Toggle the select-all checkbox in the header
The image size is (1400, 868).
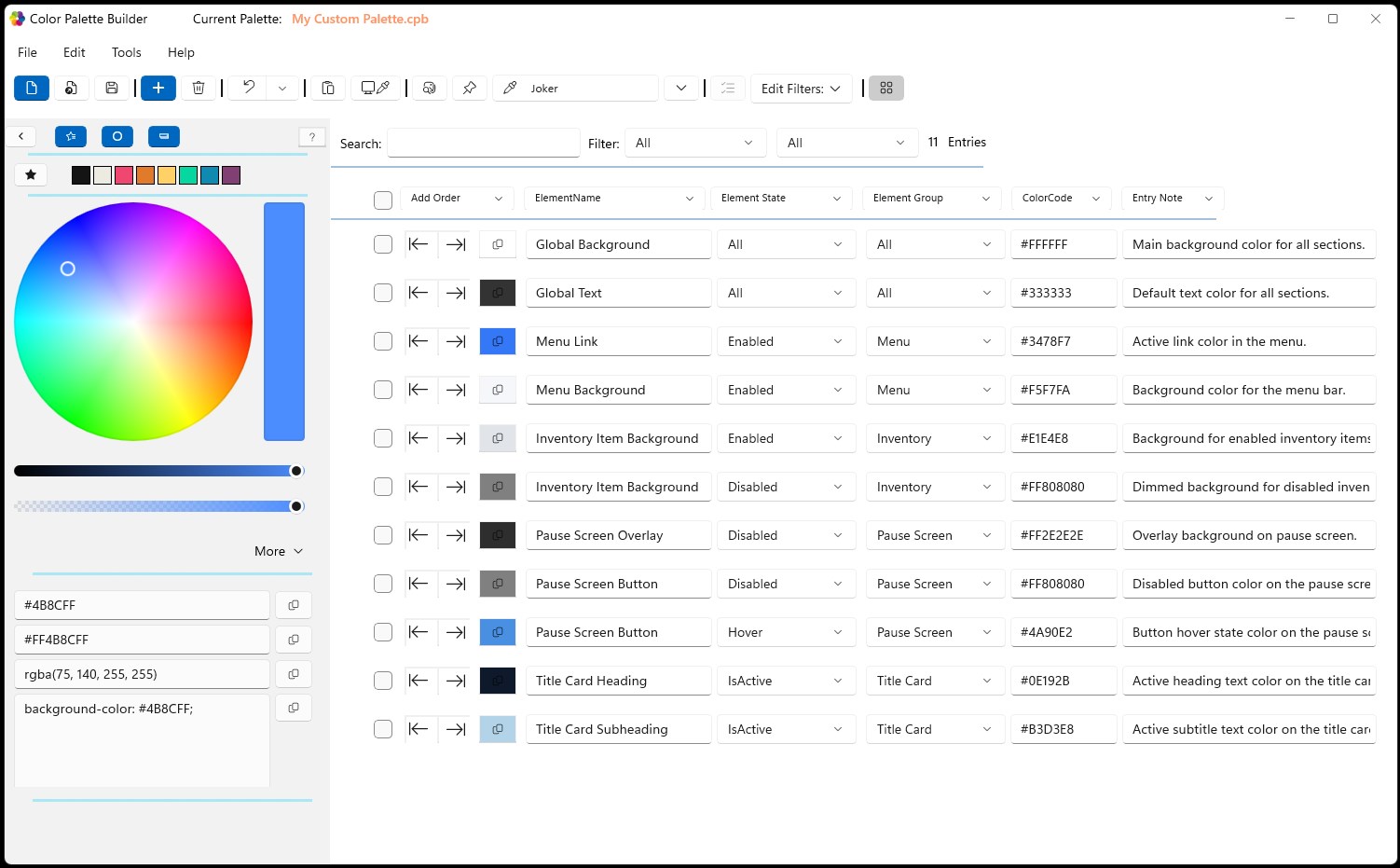pyautogui.click(x=383, y=200)
